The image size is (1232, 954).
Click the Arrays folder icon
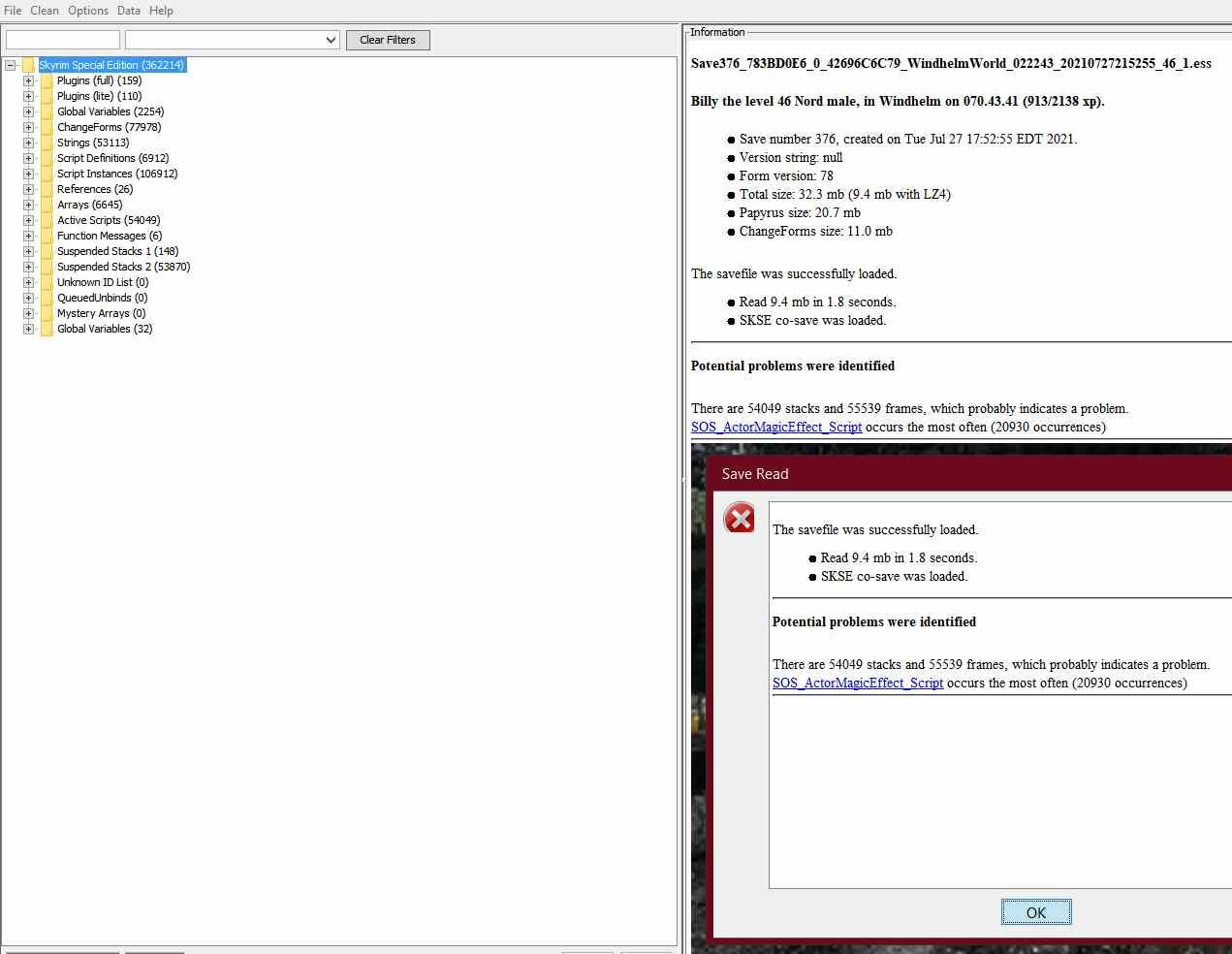[x=47, y=205]
